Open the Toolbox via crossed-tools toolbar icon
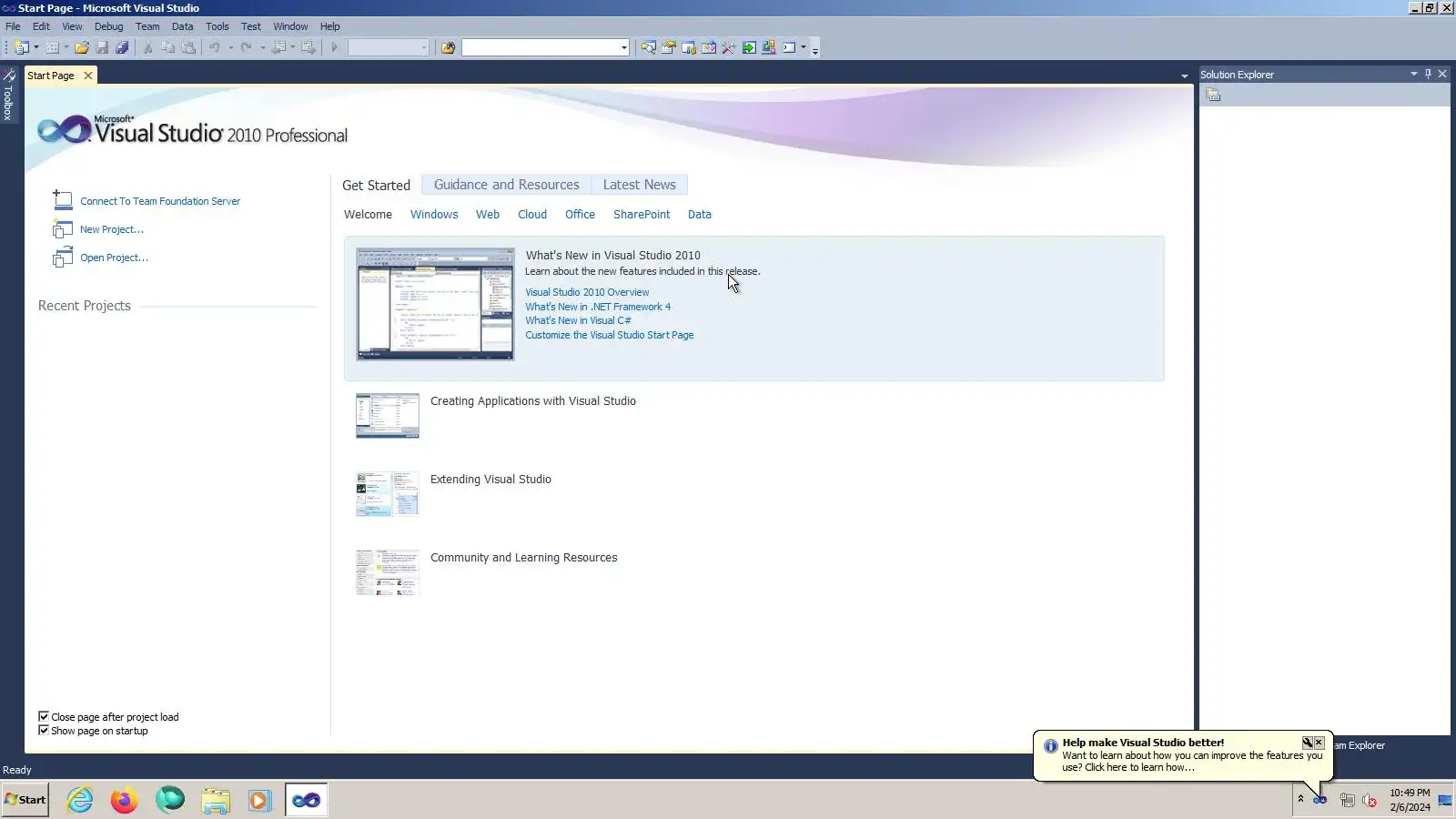1456x819 pixels. pyautogui.click(x=729, y=47)
